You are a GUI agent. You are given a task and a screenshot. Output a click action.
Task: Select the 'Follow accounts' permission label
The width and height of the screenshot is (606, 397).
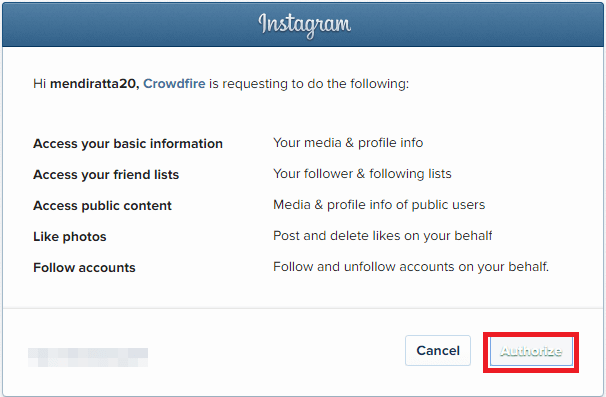pyautogui.click(x=84, y=268)
